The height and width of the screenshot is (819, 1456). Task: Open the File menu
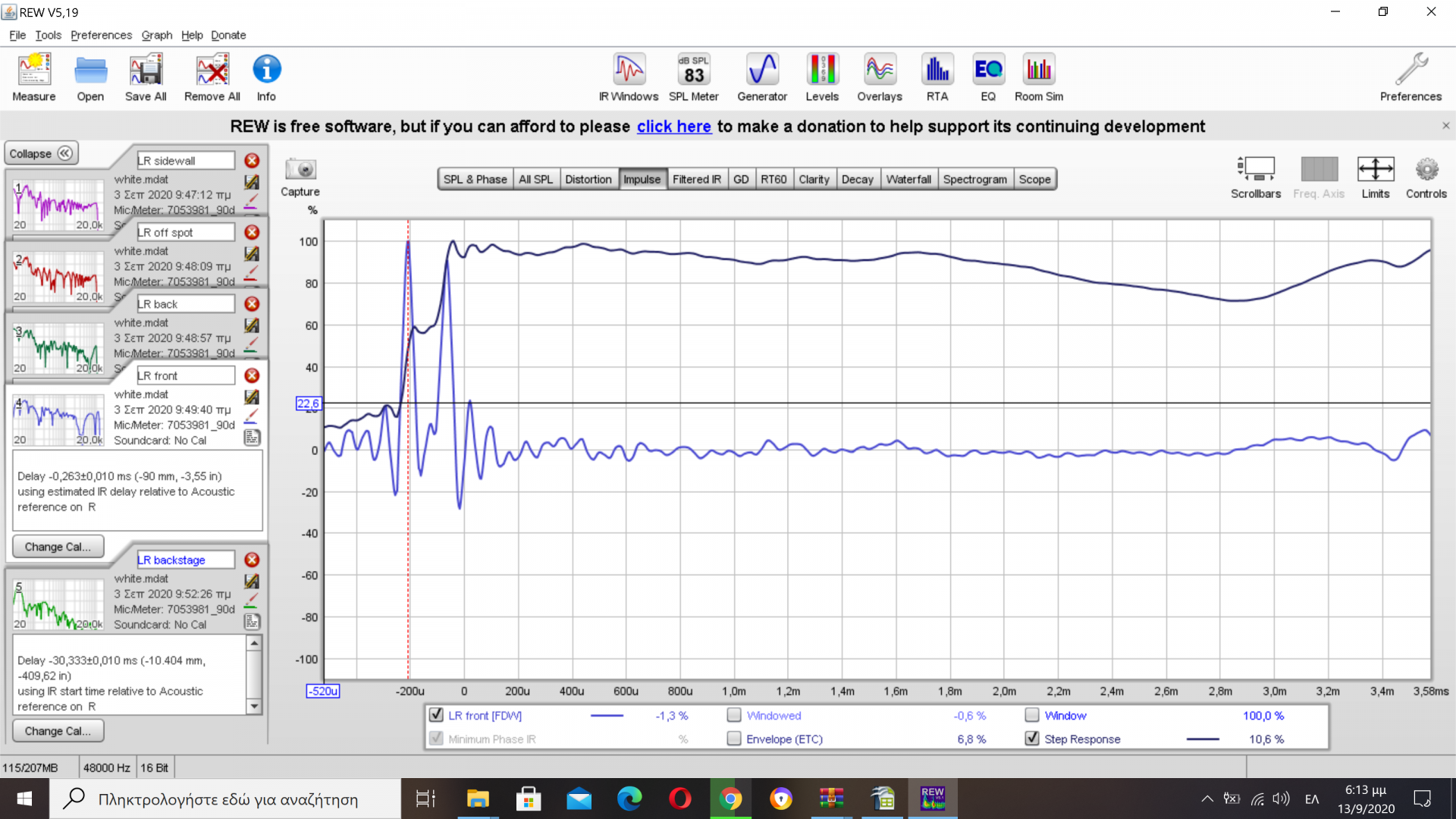tap(17, 35)
